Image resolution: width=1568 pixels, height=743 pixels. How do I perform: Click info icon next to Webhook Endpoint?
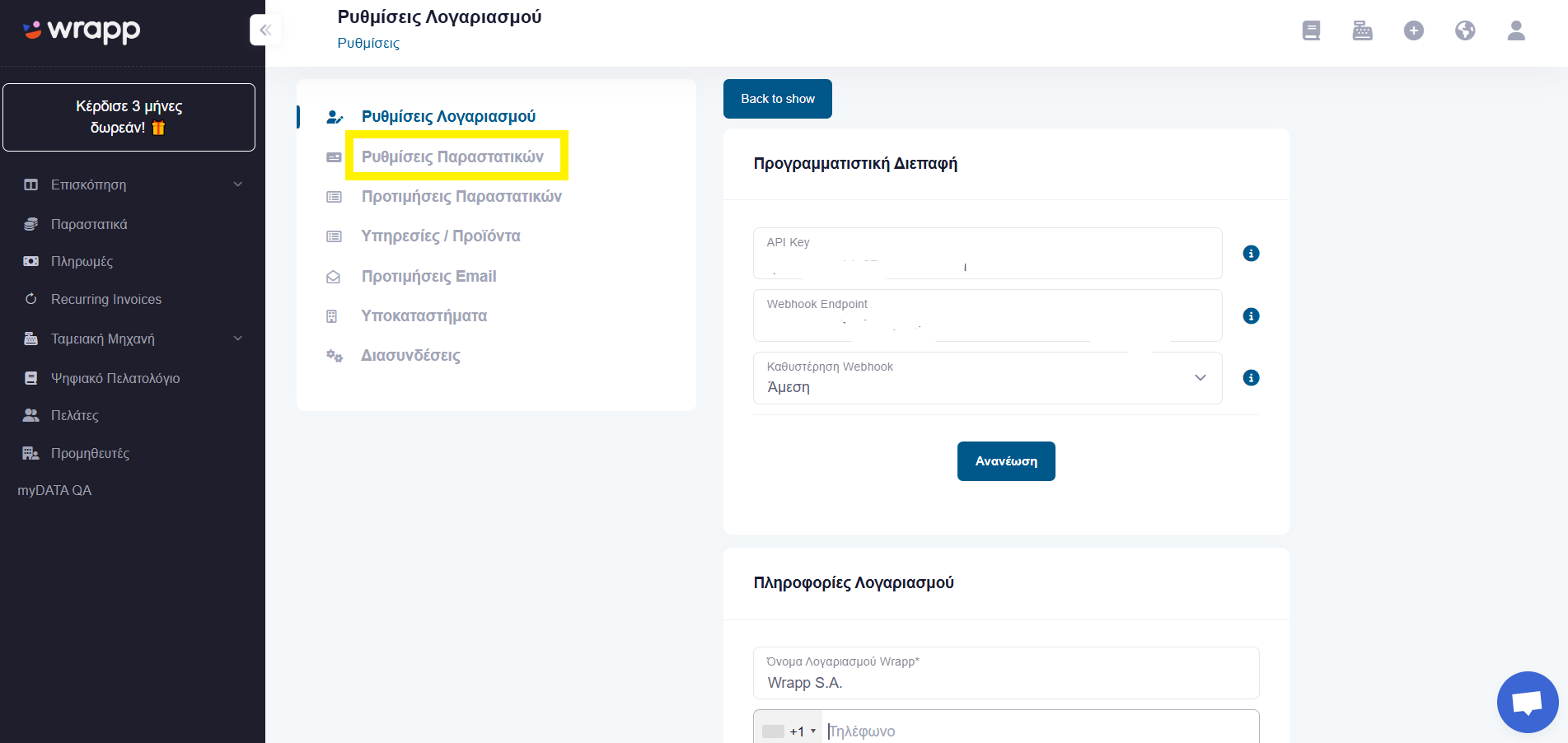[1251, 315]
